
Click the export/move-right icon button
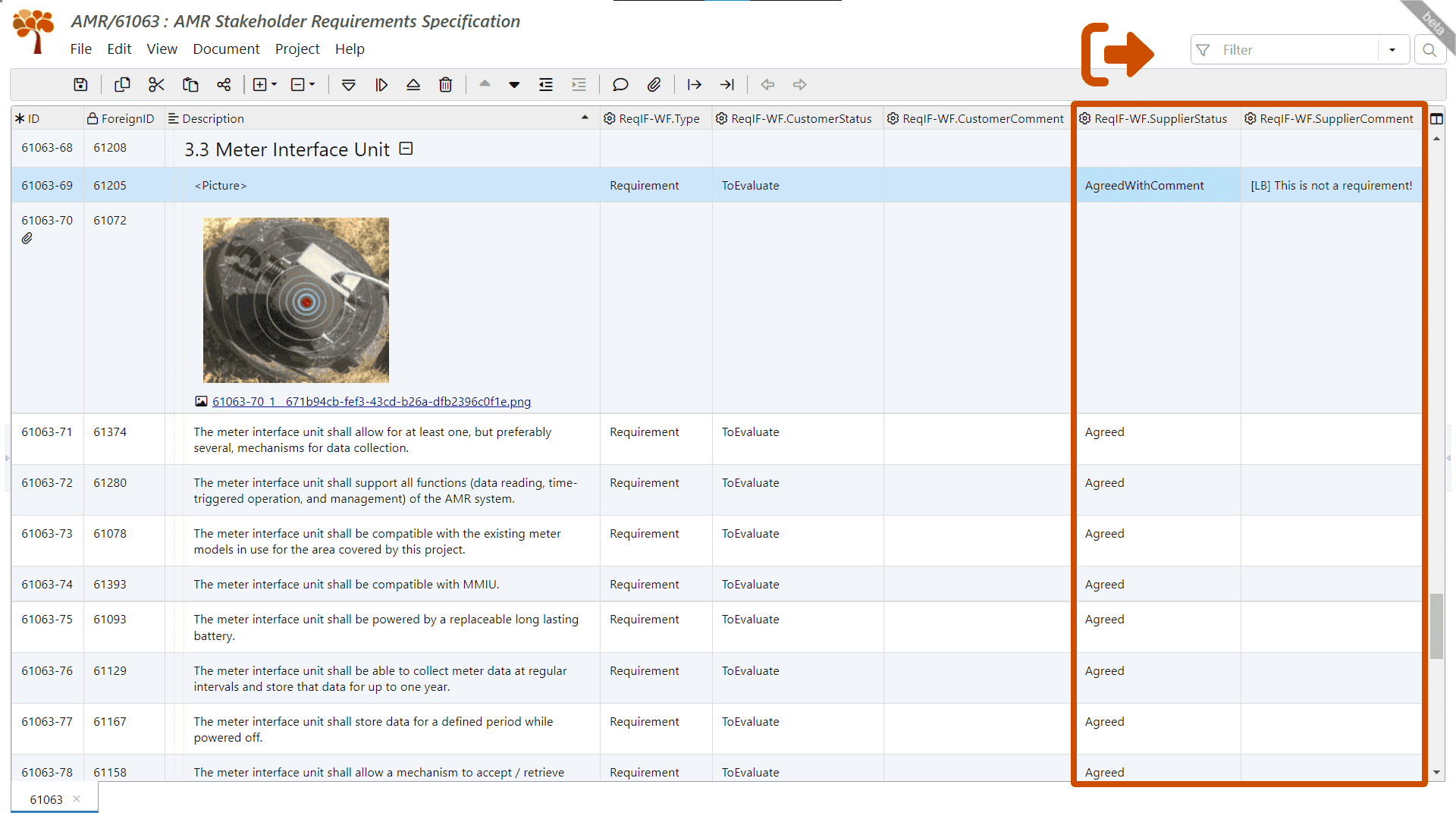(1117, 54)
